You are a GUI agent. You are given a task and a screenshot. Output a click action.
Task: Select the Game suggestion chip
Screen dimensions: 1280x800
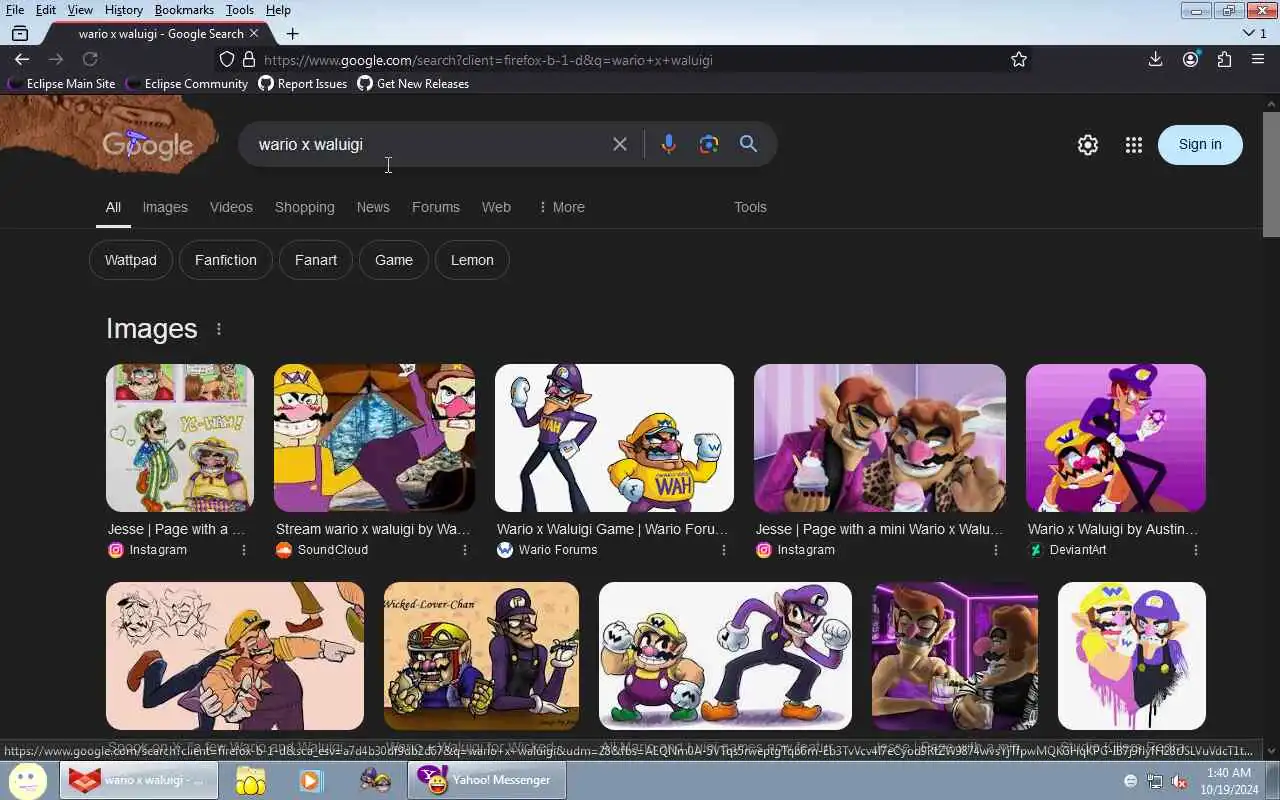pos(394,260)
